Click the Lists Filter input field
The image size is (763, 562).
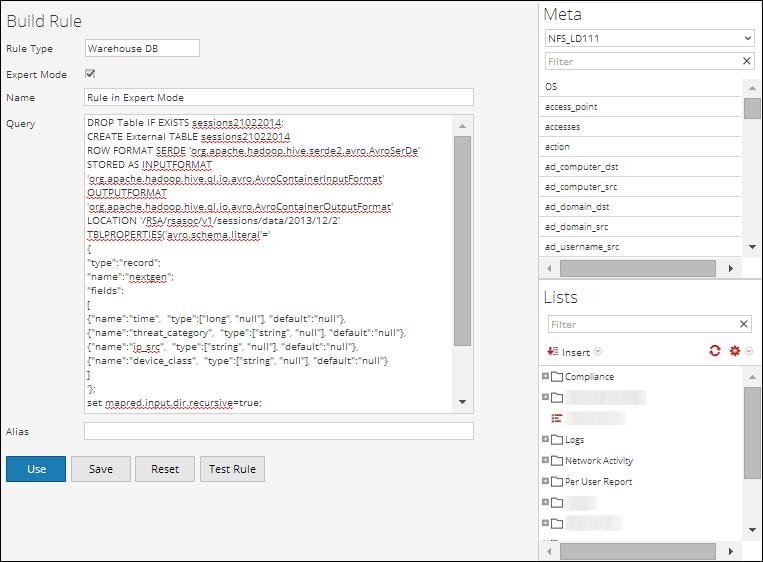[642, 324]
